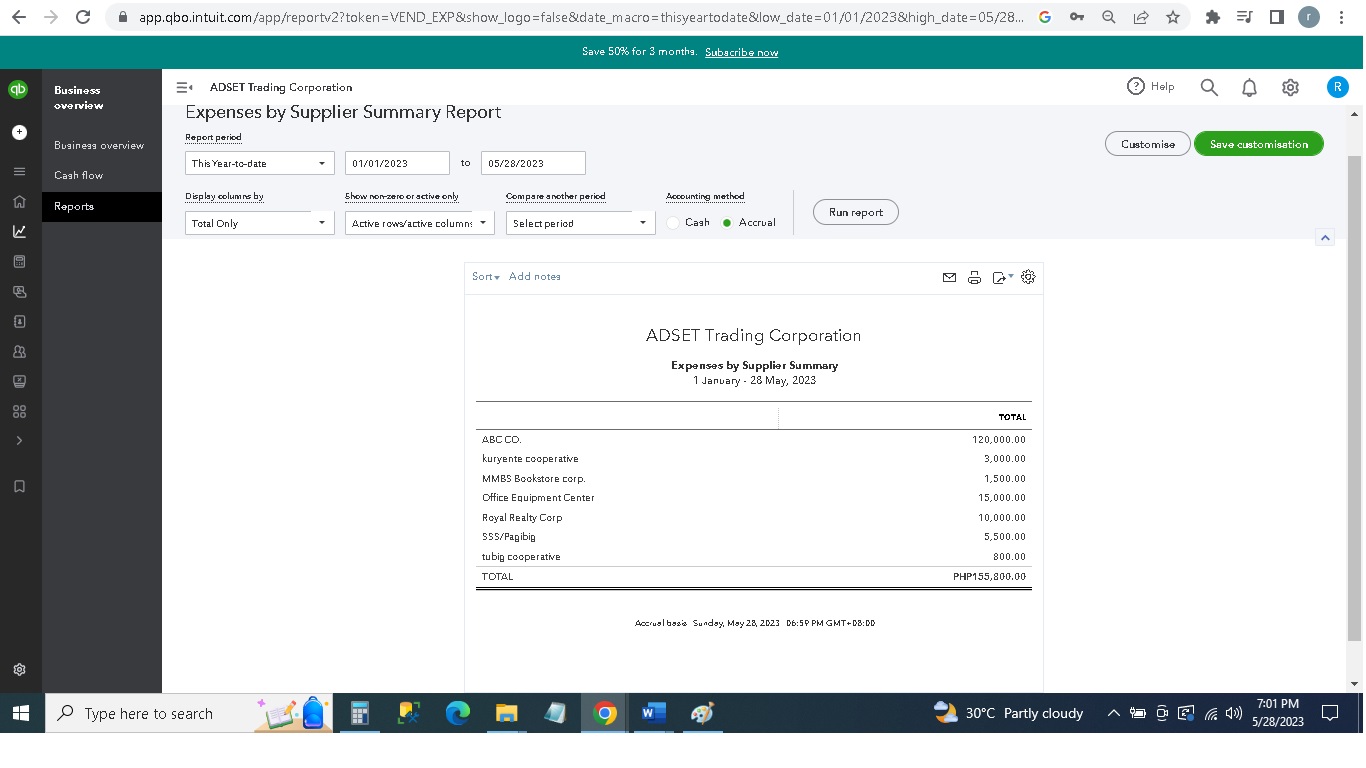Select the Cash accounting method

674,223
